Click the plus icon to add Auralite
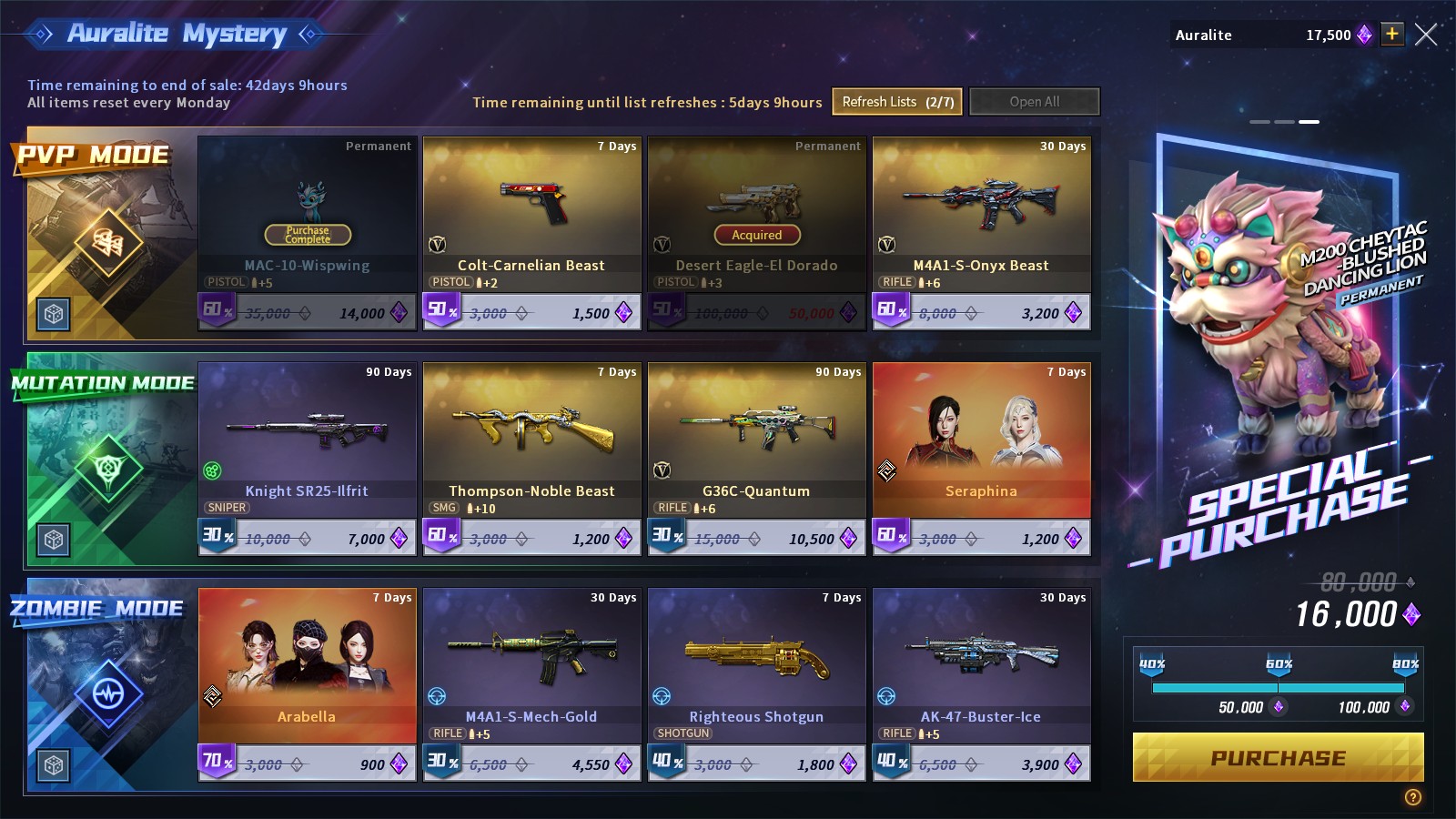This screenshot has width=1456, height=819. pyautogui.click(x=1391, y=35)
